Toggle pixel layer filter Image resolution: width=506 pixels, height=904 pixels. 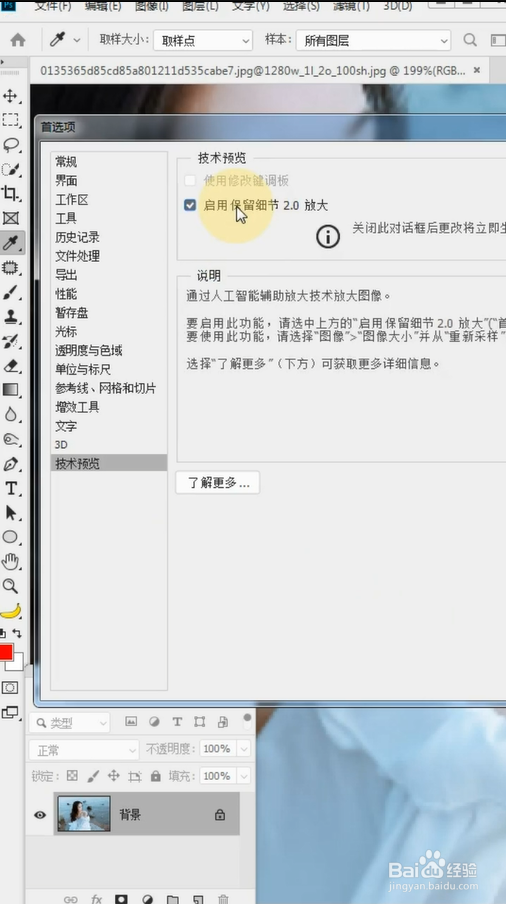tap(131, 722)
